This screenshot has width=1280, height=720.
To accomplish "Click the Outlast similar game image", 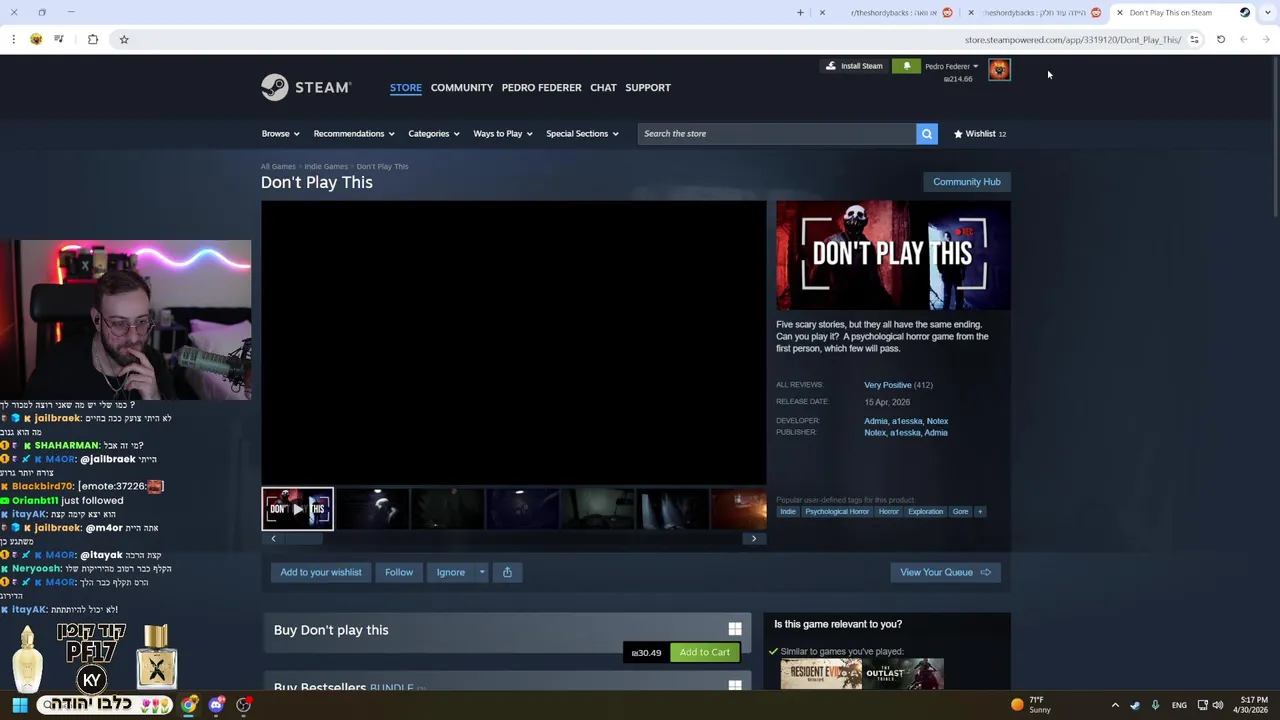I will point(904,674).
